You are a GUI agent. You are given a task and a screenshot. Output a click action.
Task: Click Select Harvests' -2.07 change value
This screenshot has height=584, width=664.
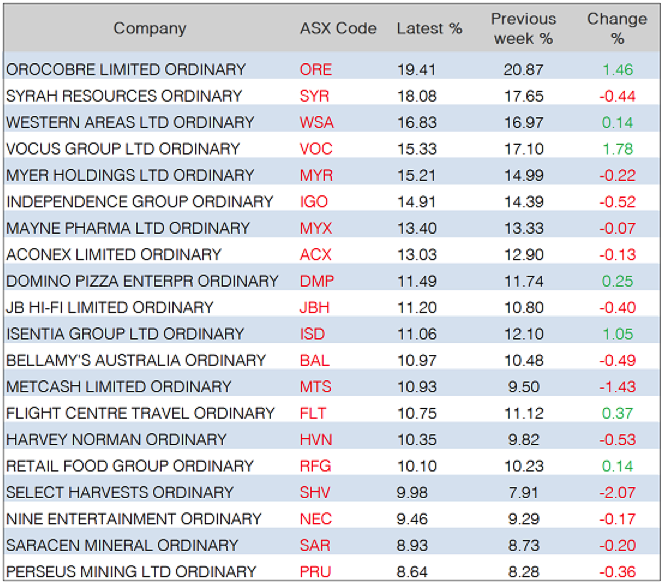coord(617,493)
